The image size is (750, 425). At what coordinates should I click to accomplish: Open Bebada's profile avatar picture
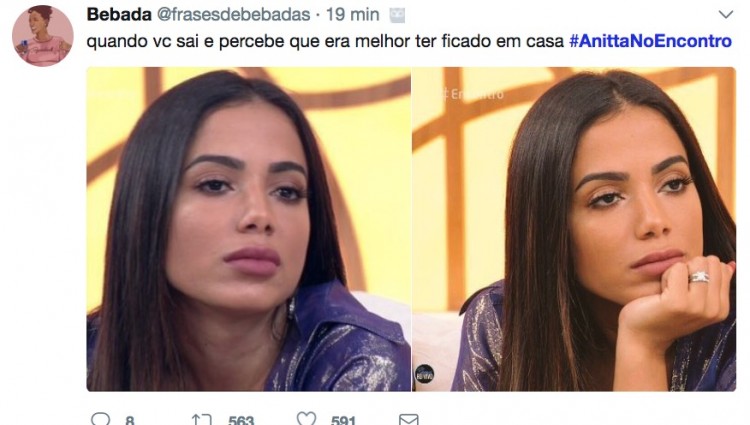(43, 35)
